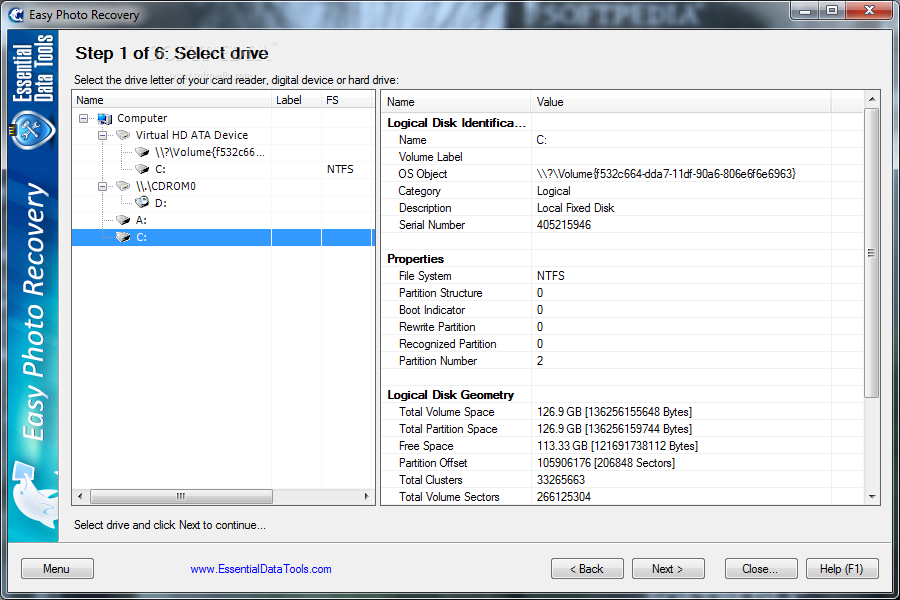Screen dimensions: 900x600
Task: Click the Essential Data Tools wrench logo
Action: (33, 130)
